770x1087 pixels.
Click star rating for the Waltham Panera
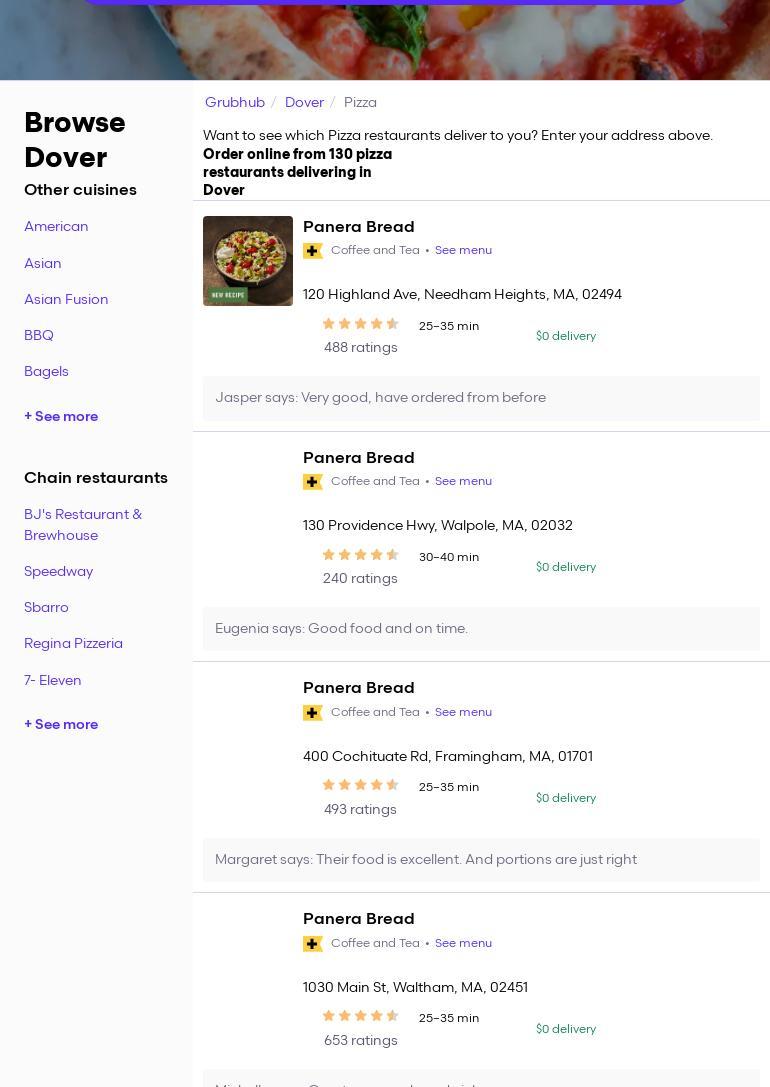(360, 1016)
